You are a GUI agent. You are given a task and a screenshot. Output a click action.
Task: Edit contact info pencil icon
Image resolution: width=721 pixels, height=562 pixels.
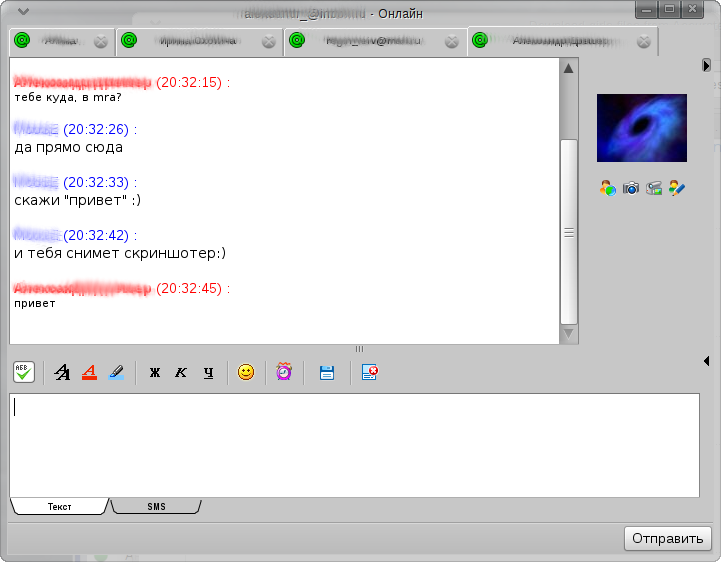pyautogui.click(x=677, y=188)
